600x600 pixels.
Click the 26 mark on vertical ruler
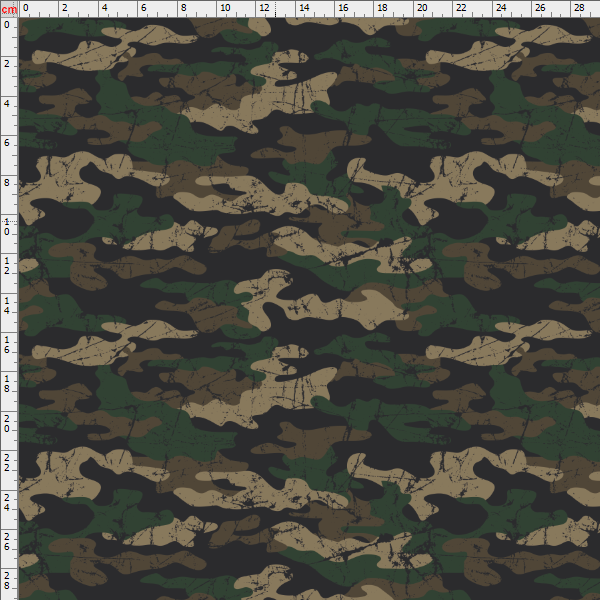pos(7,542)
